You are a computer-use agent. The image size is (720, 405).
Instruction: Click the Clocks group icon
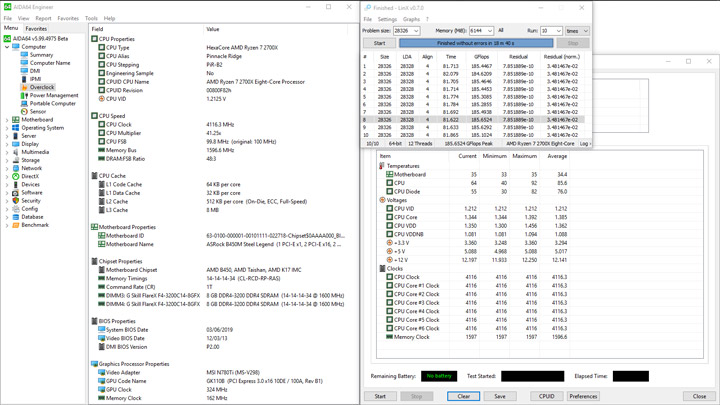coord(382,269)
